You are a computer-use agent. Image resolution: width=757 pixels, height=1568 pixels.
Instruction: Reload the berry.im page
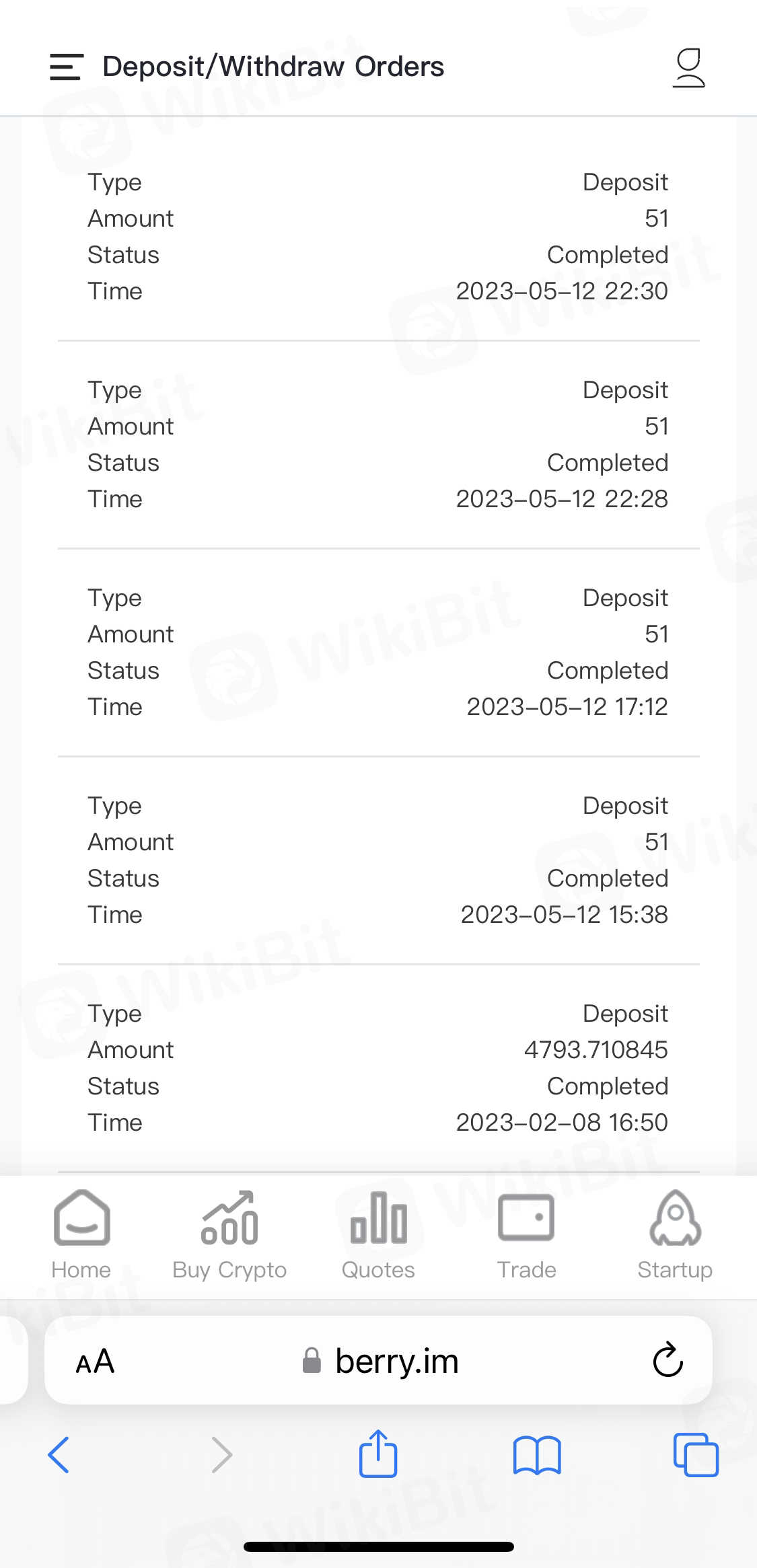pyautogui.click(x=668, y=1360)
